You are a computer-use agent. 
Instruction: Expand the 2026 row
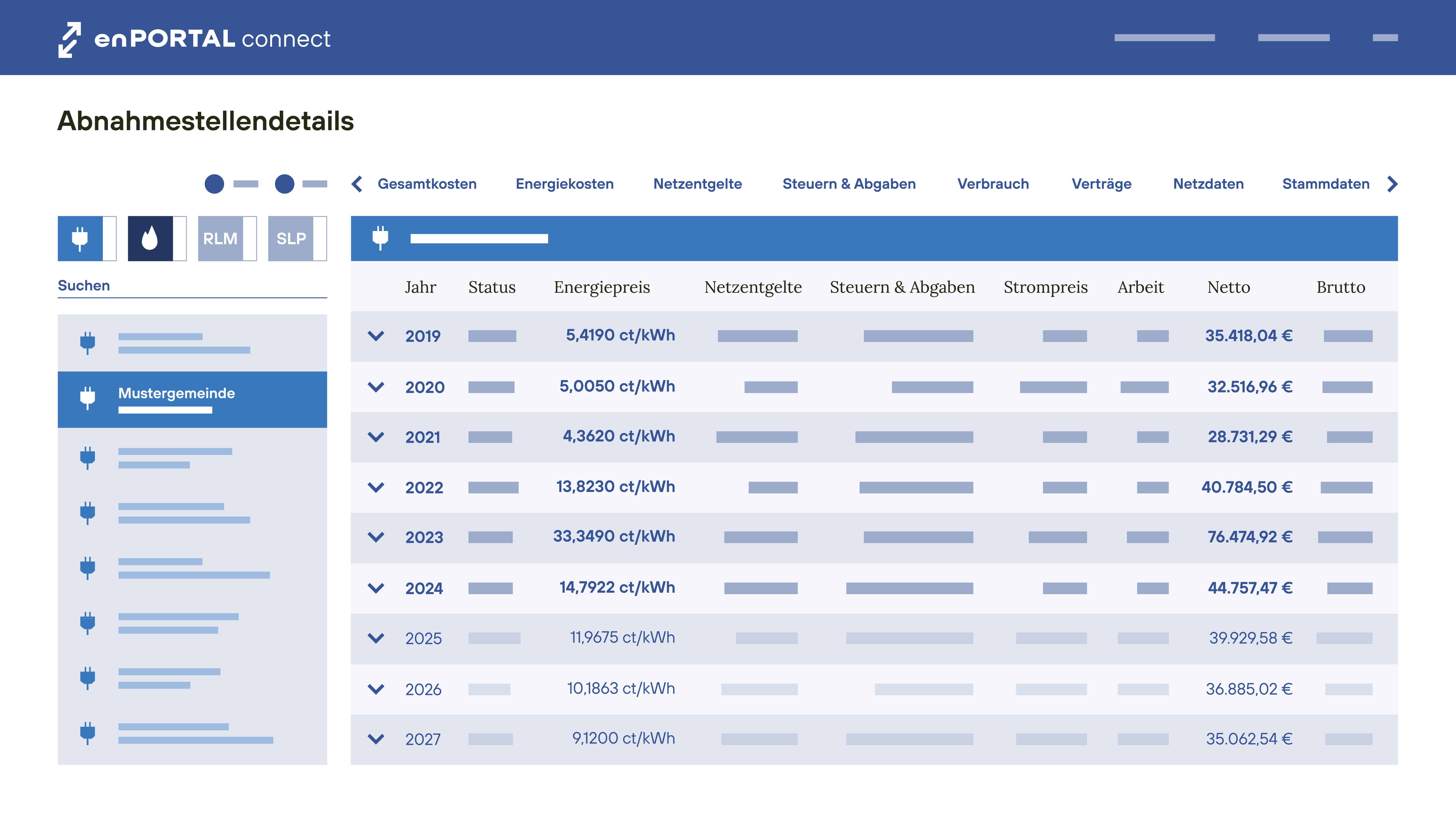(x=376, y=689)
